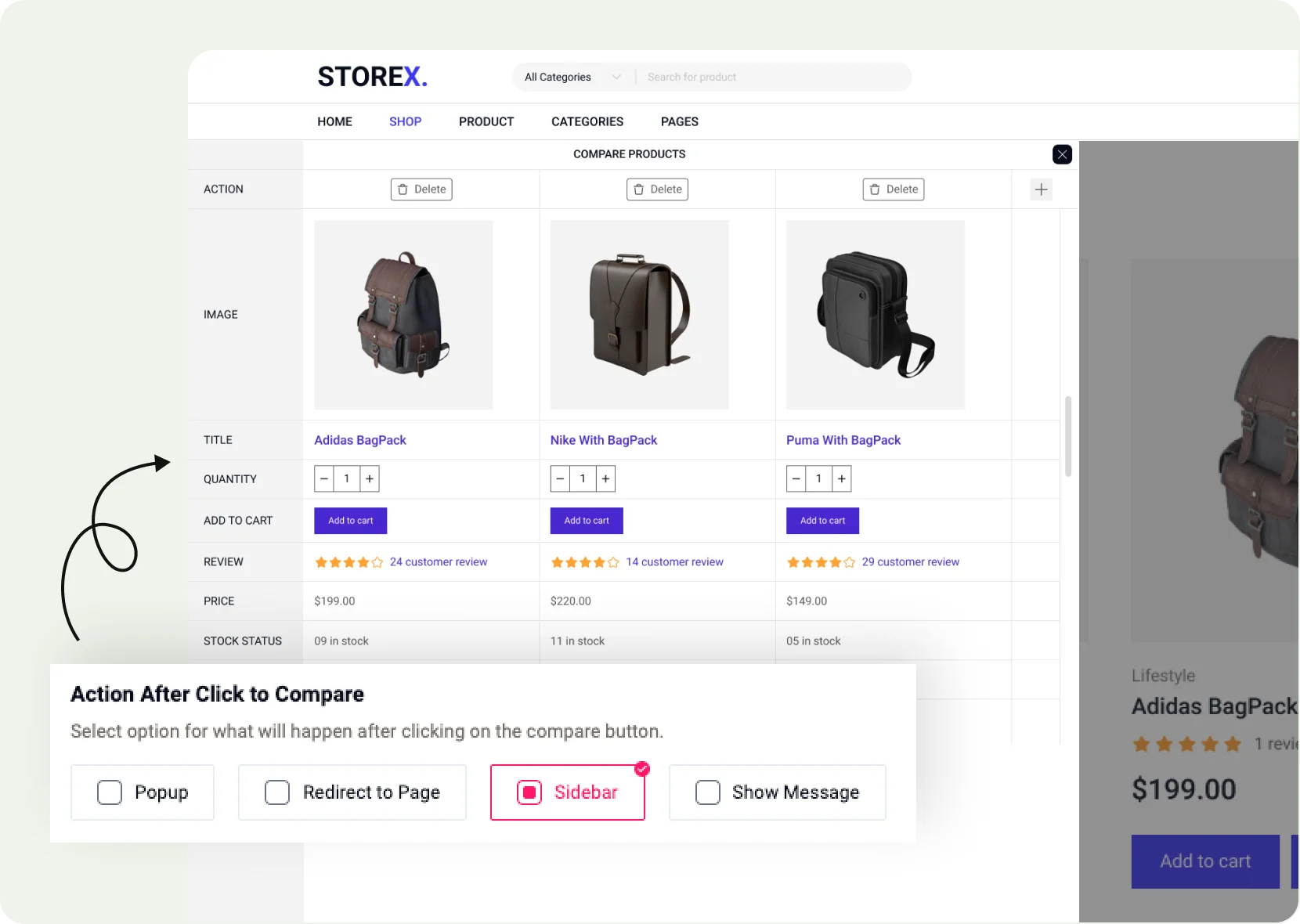Add Adidas BagPack to cart
Viewport: 1300px width, 924px height.
pos(349,520)
